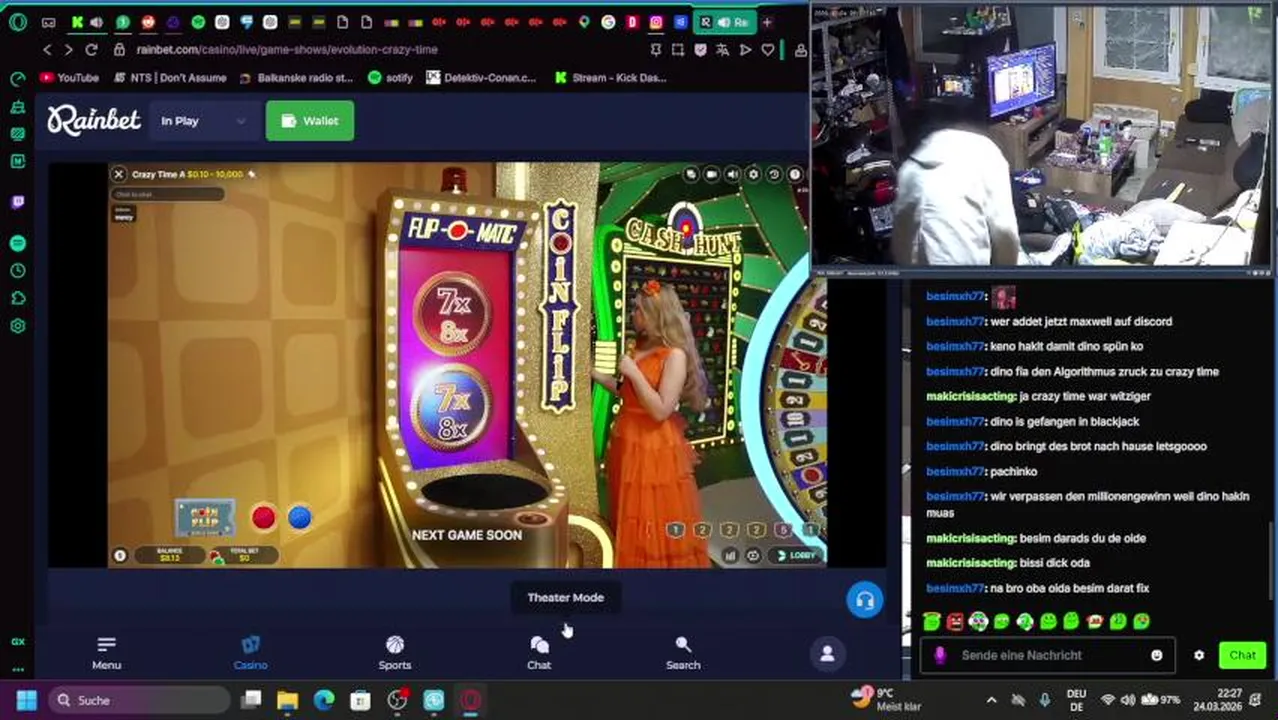Image resolution: width=1278 pixels, height=720 pixels.
Task: Open the Menu tab in bottom navigation
Action: click(x=107, y=652)
